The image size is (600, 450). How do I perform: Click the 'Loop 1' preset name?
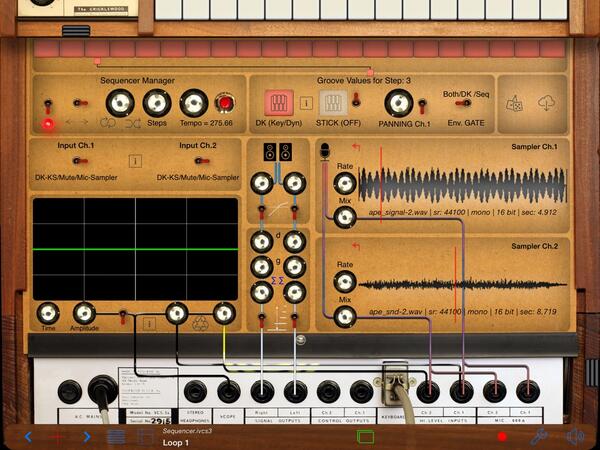176,443
